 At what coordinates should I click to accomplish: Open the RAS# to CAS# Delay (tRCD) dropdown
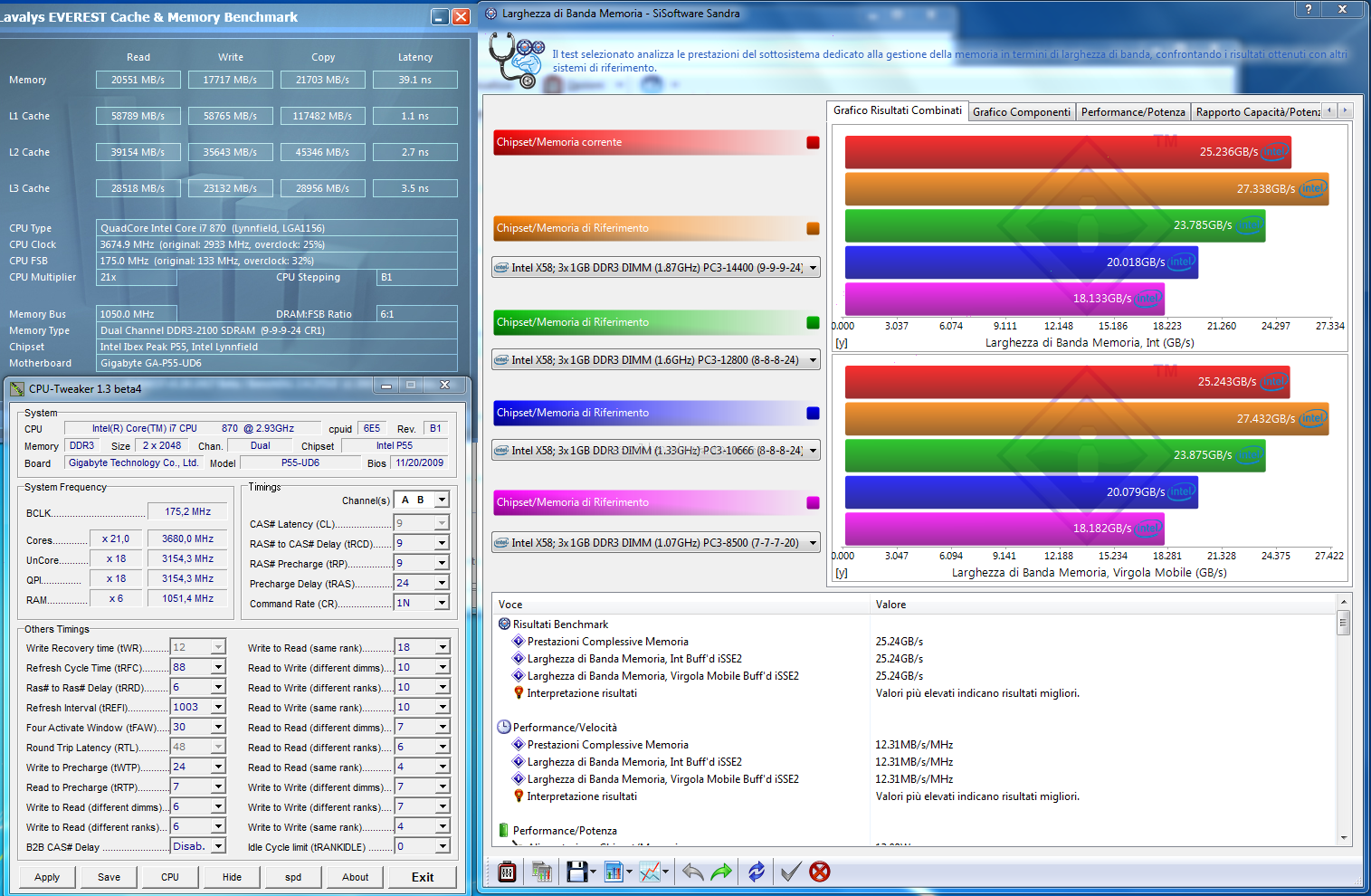pyautogui.click(x=442, y=543)
